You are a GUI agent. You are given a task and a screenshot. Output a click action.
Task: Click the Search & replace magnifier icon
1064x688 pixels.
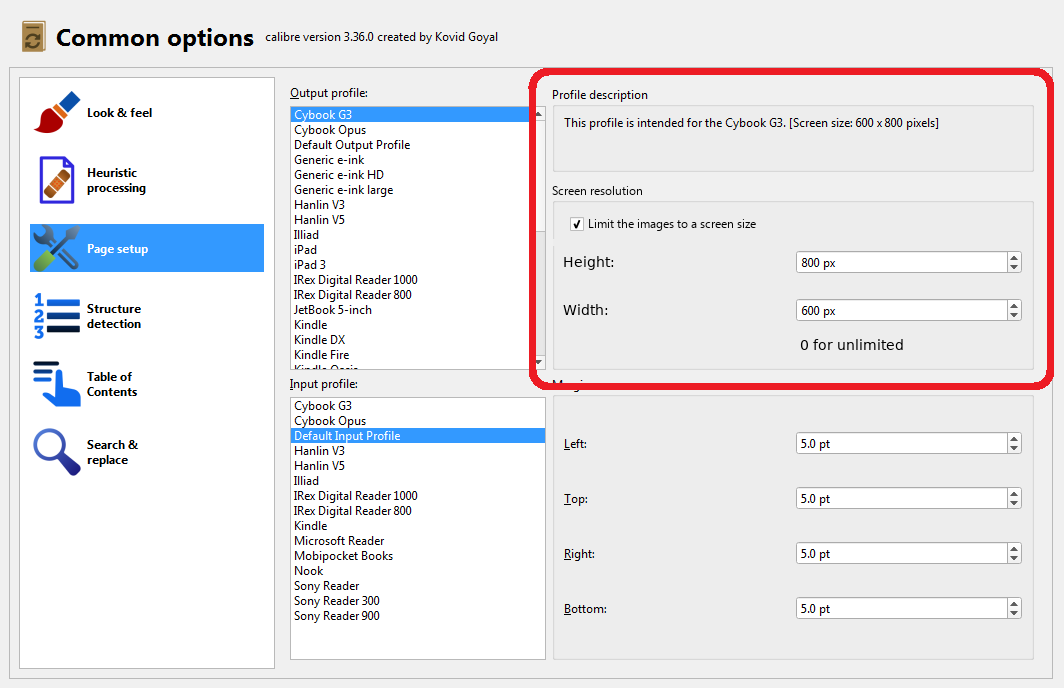57,452
